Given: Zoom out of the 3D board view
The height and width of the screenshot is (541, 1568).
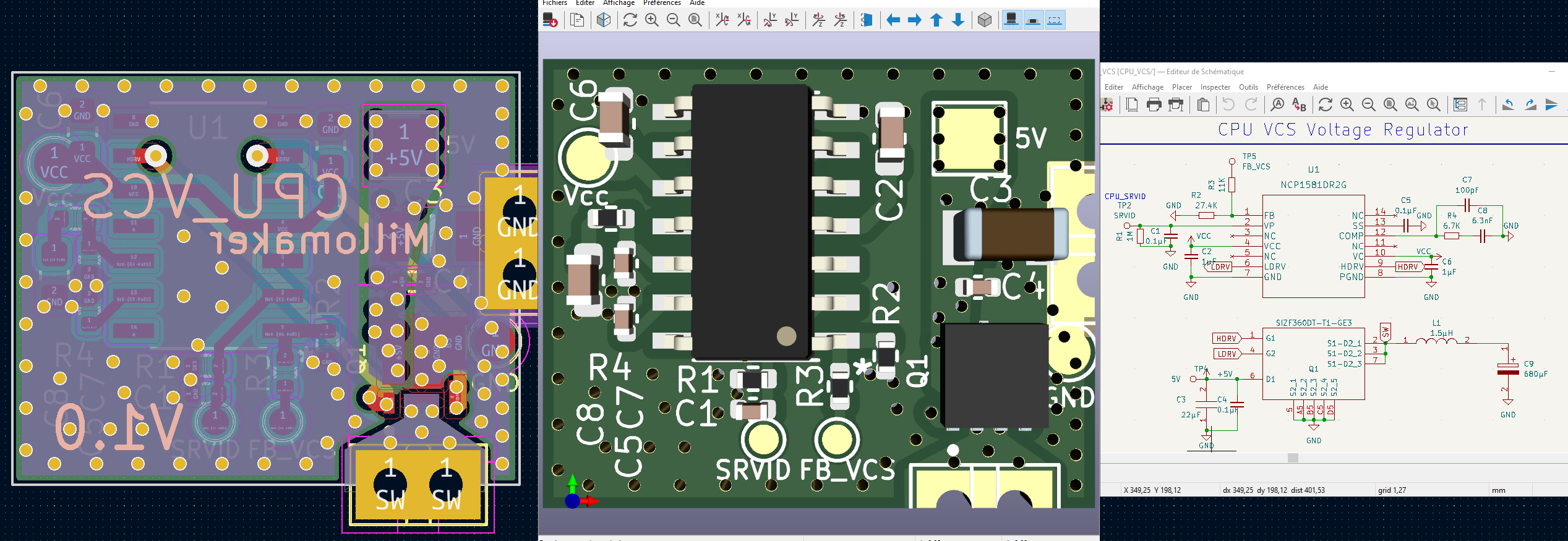Looking at the screenshot, I should [674, 20].
